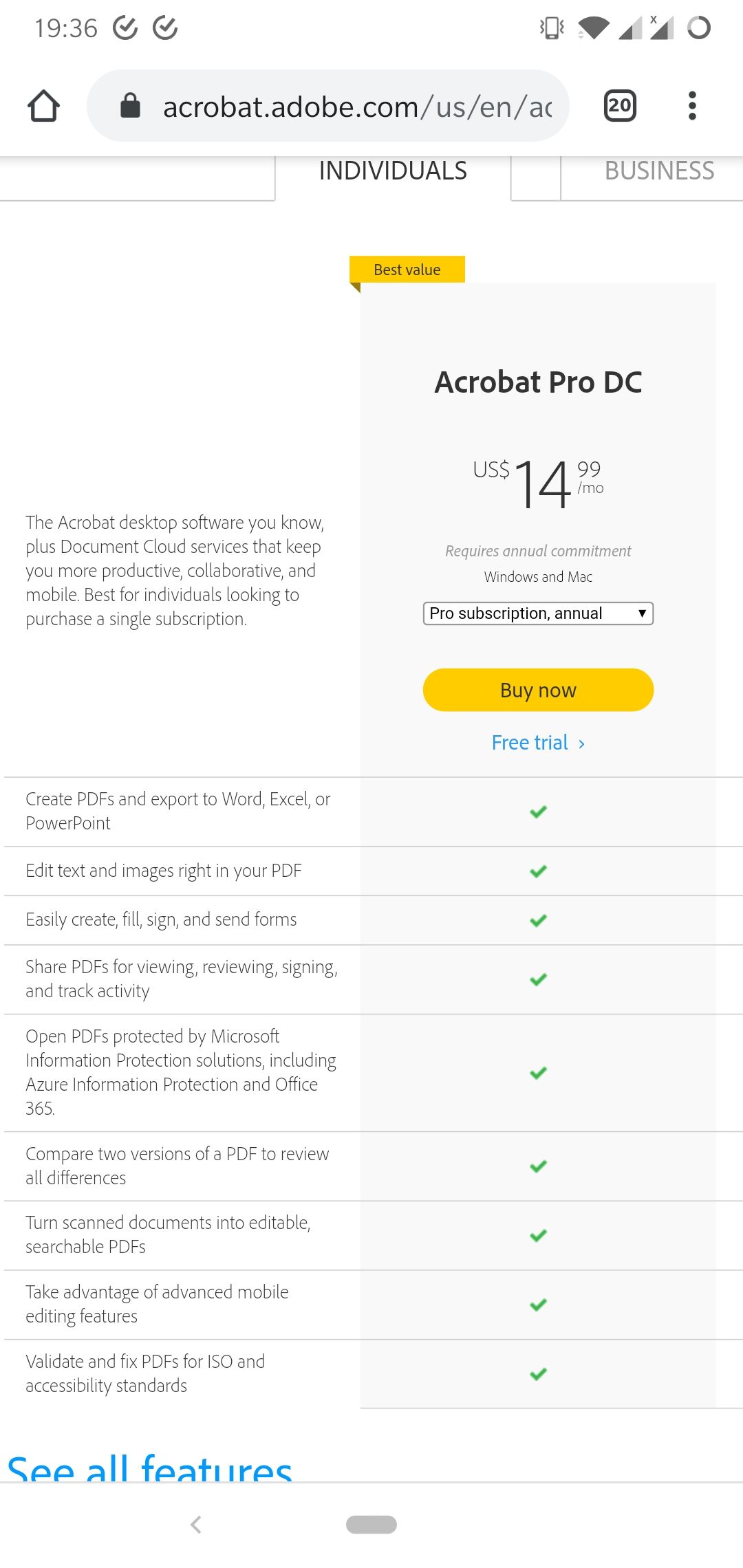Switch to the BUSINESS tab
743x1568 pixels.
point(658,170)
